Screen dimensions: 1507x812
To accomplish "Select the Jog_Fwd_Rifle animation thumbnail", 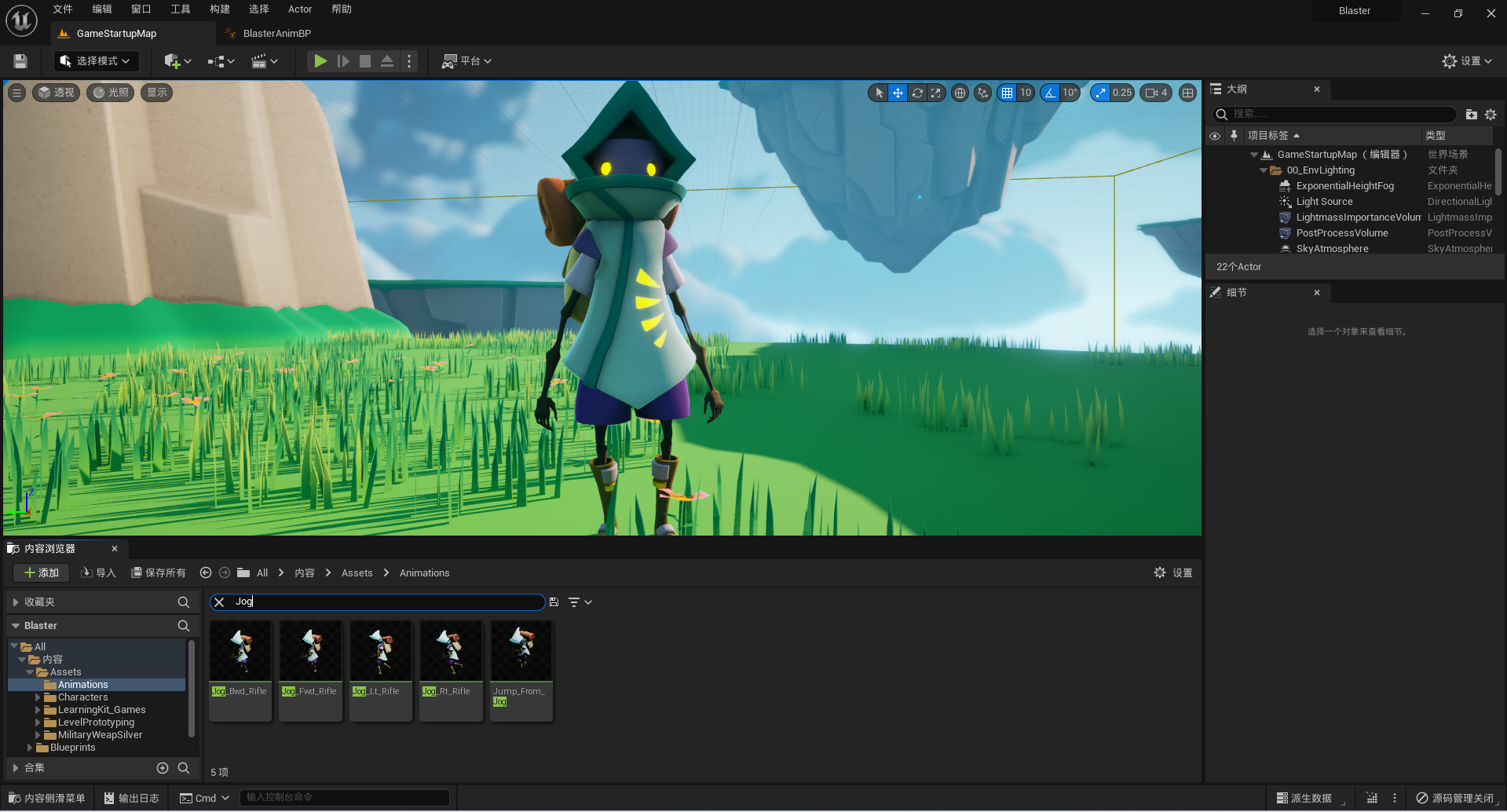I will click(311, 670).
